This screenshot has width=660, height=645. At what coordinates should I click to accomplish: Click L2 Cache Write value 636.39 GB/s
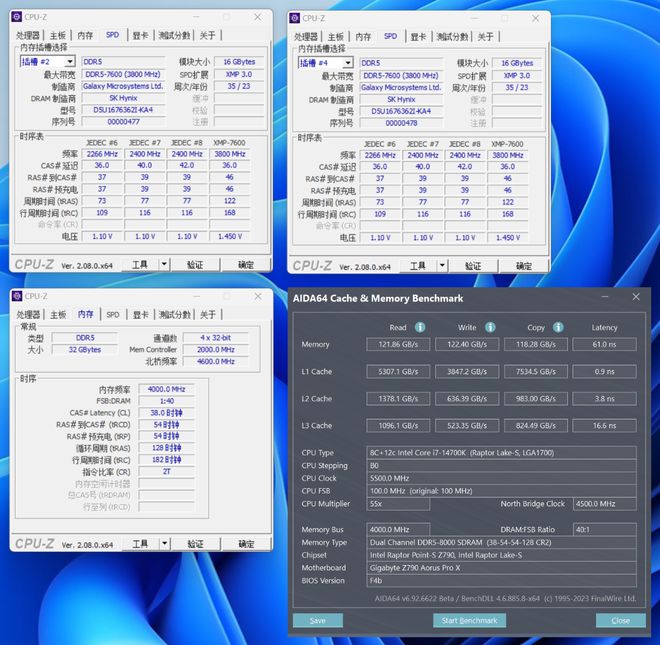pos(467,399)
